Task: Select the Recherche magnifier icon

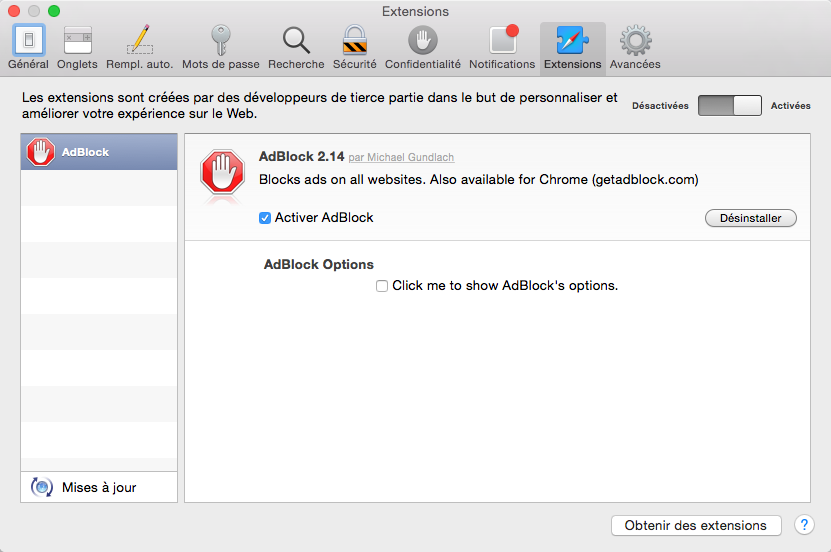Action: point(296,47)
